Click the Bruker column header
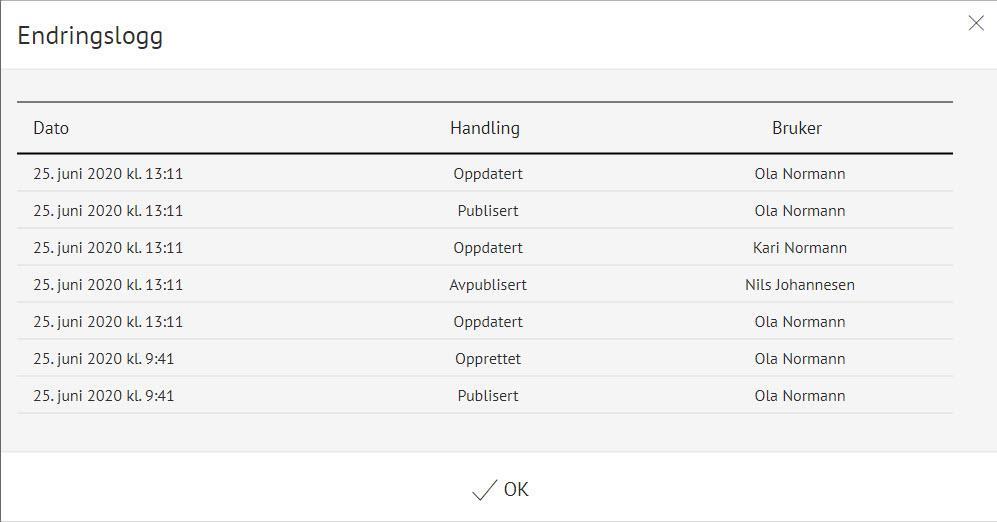 point(797,128)
